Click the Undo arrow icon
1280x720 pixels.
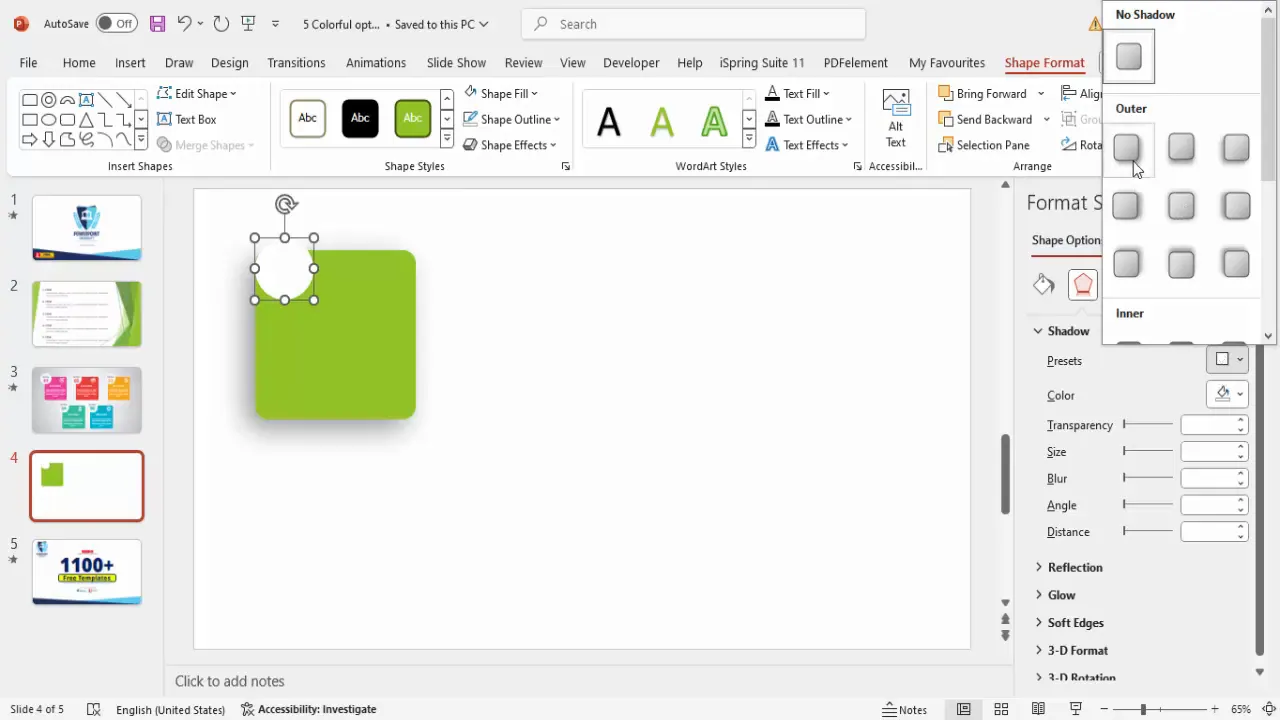(x=184, y=24)
